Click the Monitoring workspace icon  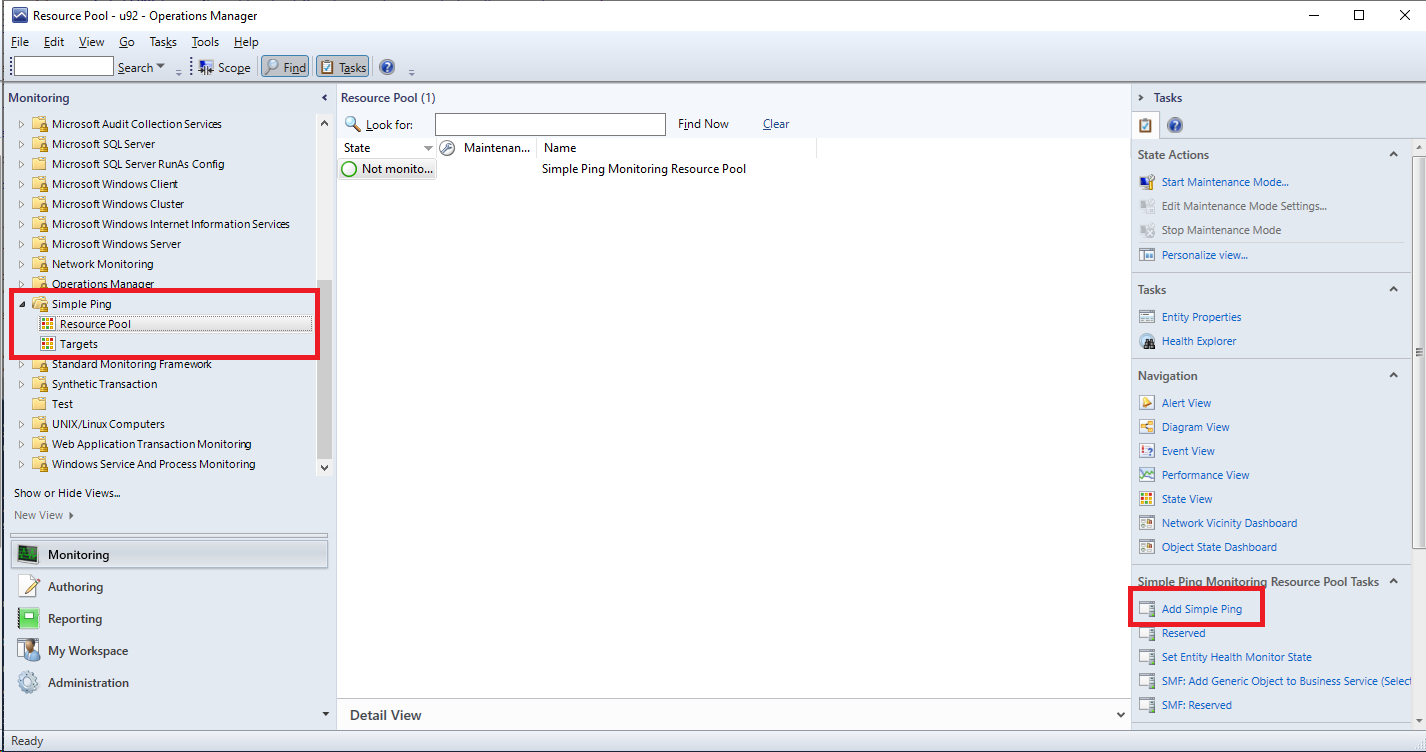[29, 555]
